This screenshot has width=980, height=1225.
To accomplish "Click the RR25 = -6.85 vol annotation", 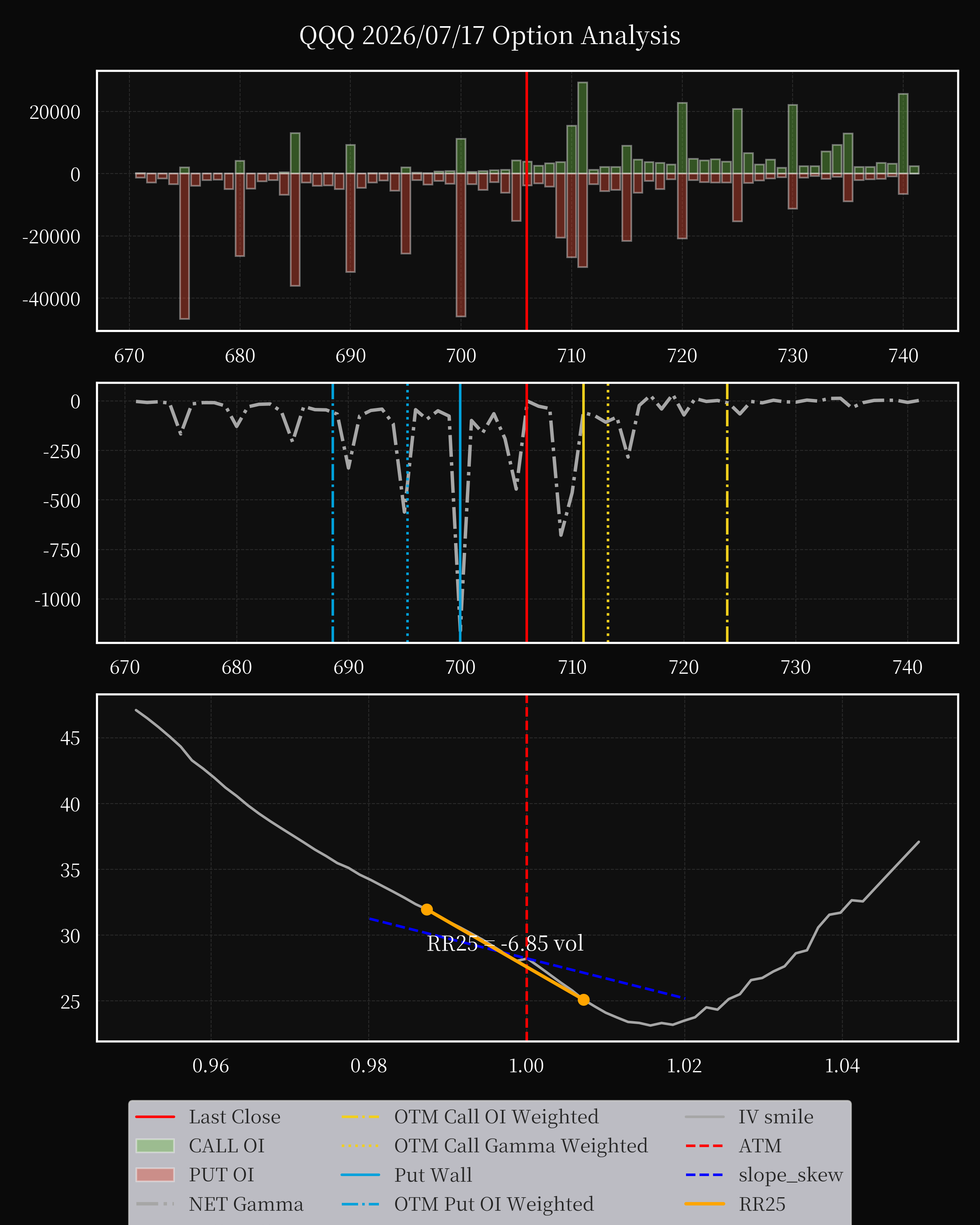I will pos(505,944).
